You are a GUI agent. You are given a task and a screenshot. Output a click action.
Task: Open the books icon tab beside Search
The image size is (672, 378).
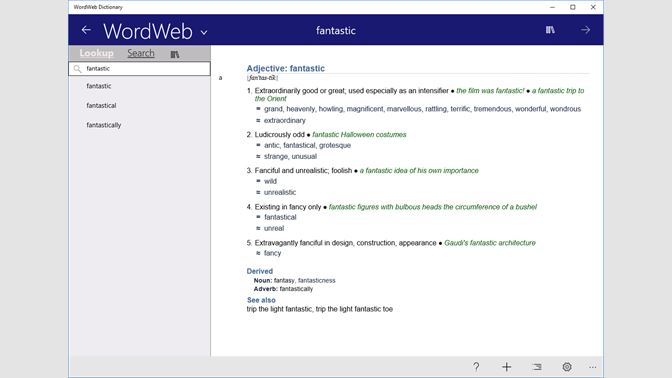(175, 54)
